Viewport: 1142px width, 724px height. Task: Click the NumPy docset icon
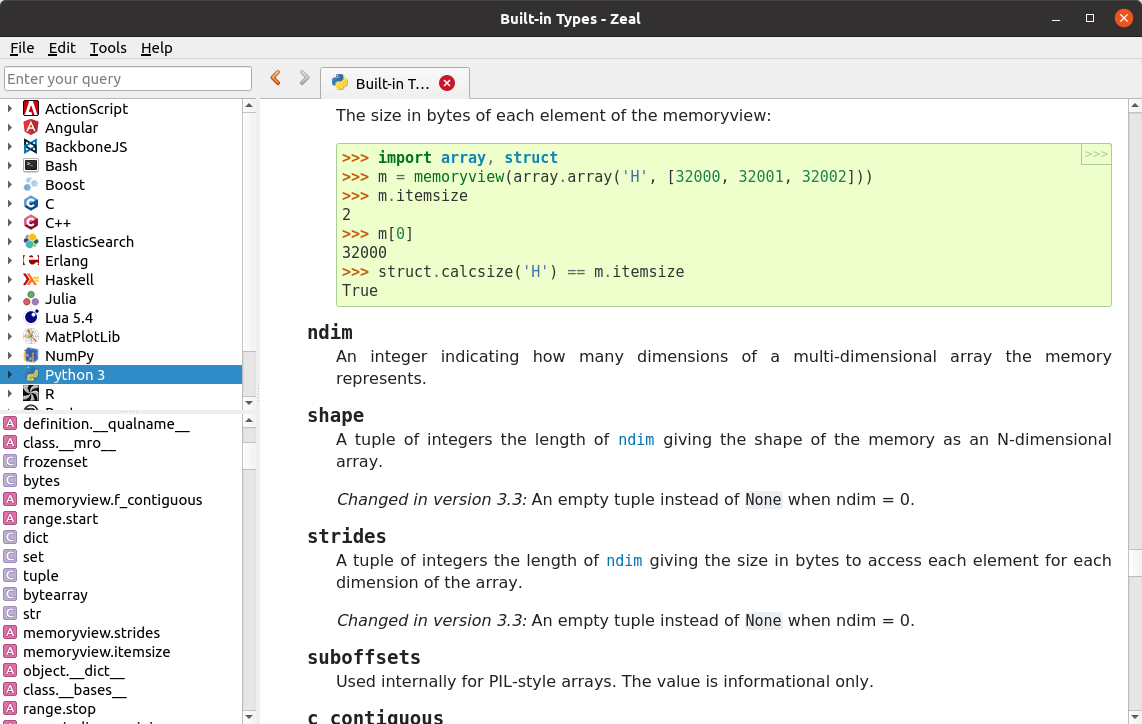(31, 355)
